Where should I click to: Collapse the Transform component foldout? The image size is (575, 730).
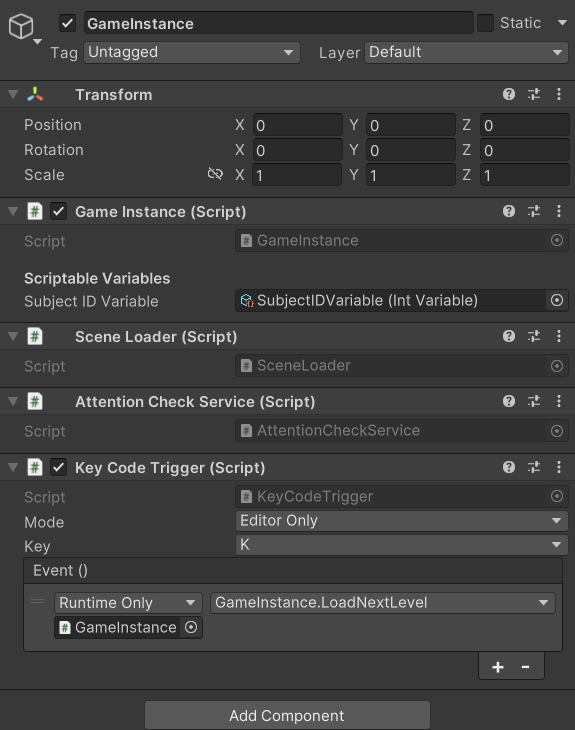[13, 95]
